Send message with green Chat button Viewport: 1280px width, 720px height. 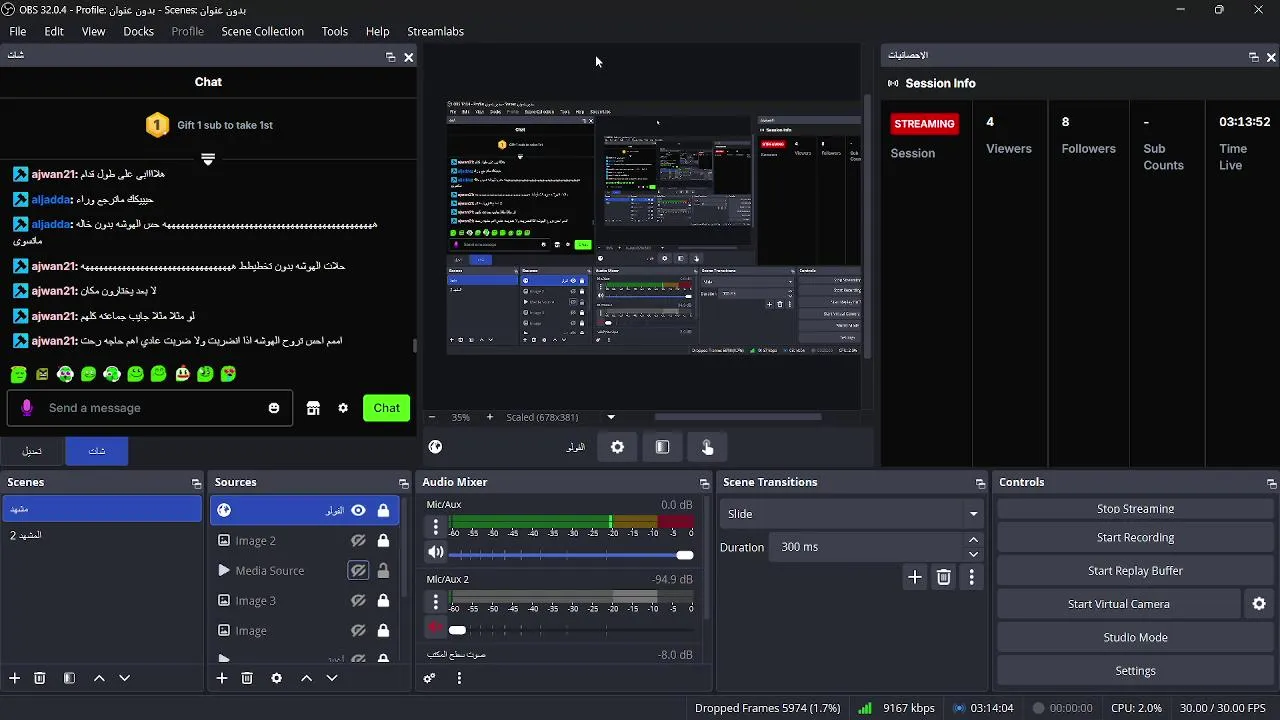387,408
